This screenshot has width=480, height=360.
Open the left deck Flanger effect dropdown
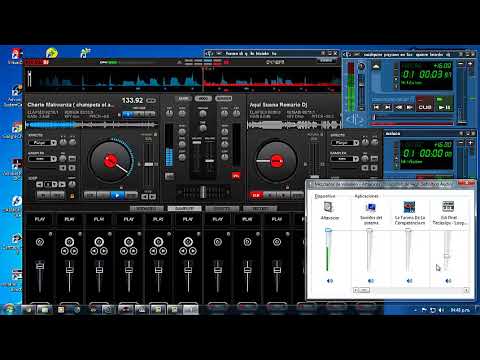click(x=43, y=143)
